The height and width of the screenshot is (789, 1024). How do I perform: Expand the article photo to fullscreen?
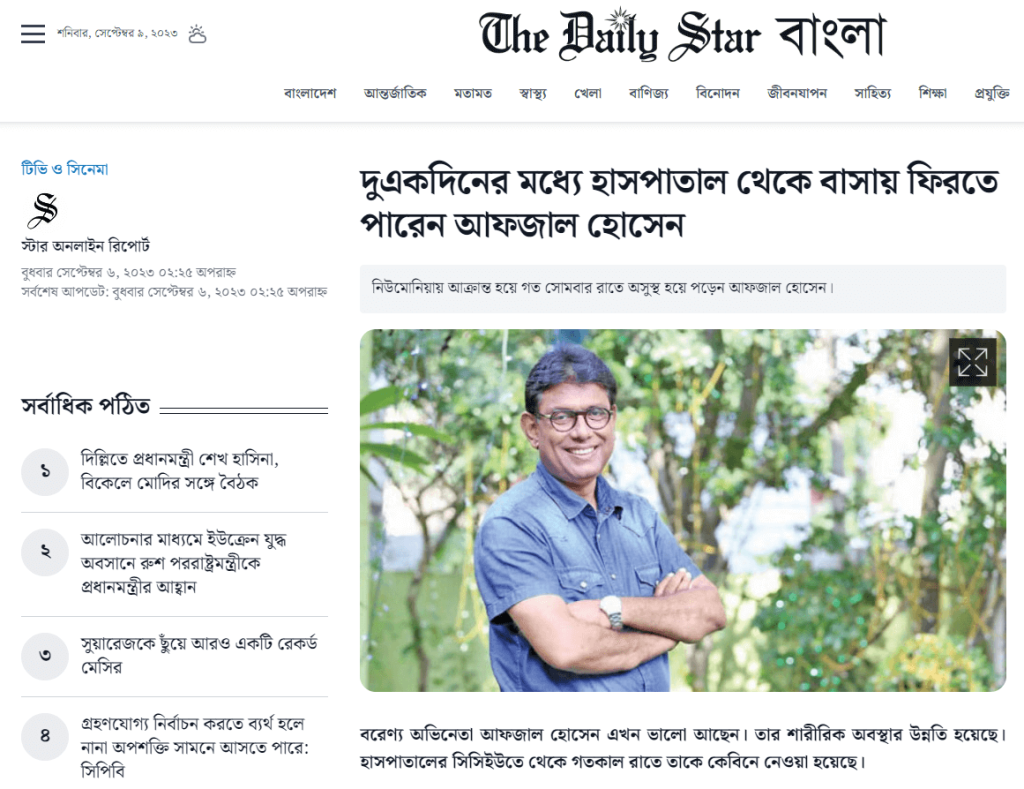(x=972, y=362)
